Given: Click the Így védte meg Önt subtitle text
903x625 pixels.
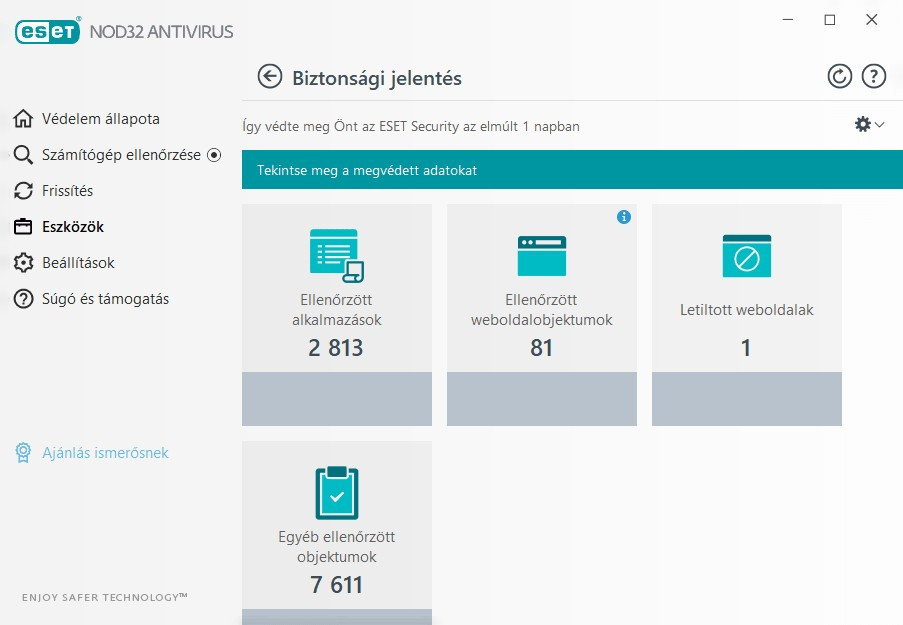Looking at the screenshot, I should pyautogui.click(x=411, y=126).
